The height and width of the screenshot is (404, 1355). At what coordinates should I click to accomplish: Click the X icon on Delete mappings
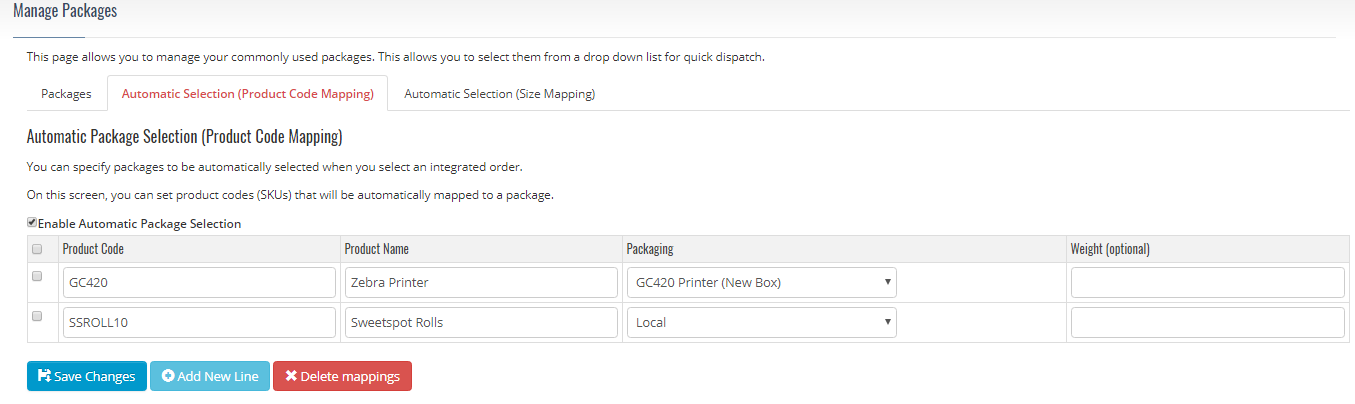click(291, 376)
